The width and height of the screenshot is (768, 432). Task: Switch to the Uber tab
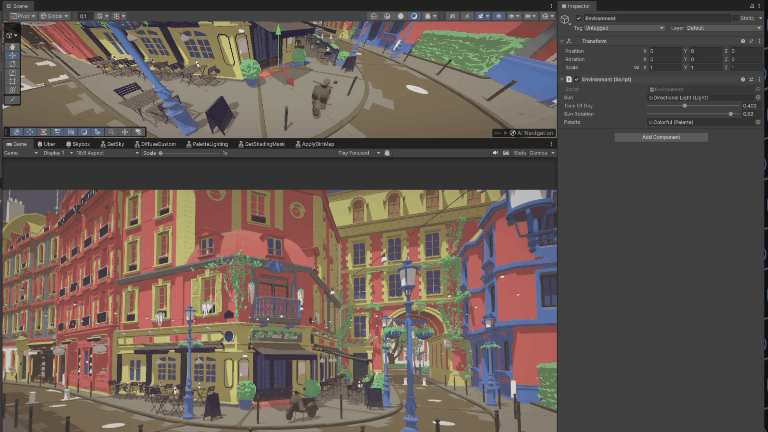47,144
